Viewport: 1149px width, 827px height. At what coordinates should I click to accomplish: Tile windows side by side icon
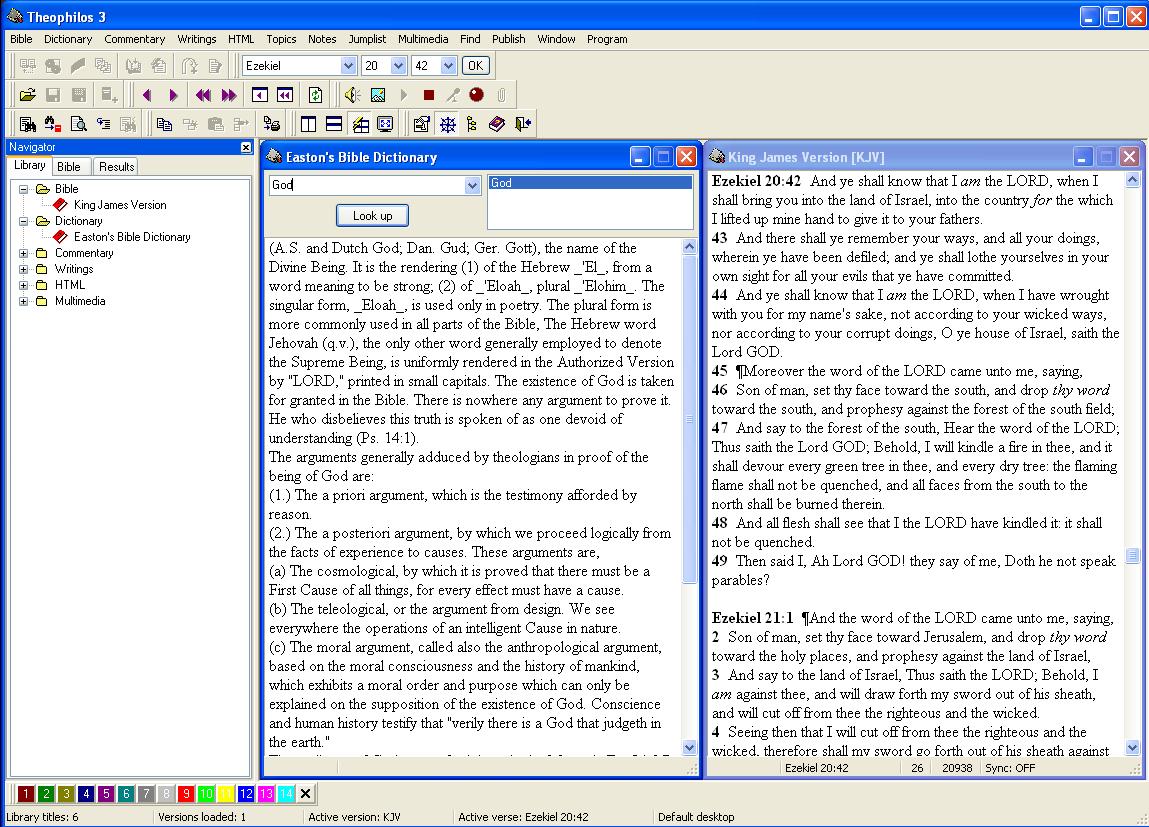[309, 124]
